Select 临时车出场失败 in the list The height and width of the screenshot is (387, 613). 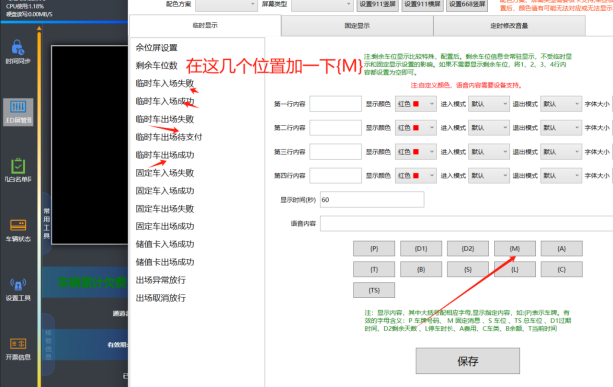165,119
